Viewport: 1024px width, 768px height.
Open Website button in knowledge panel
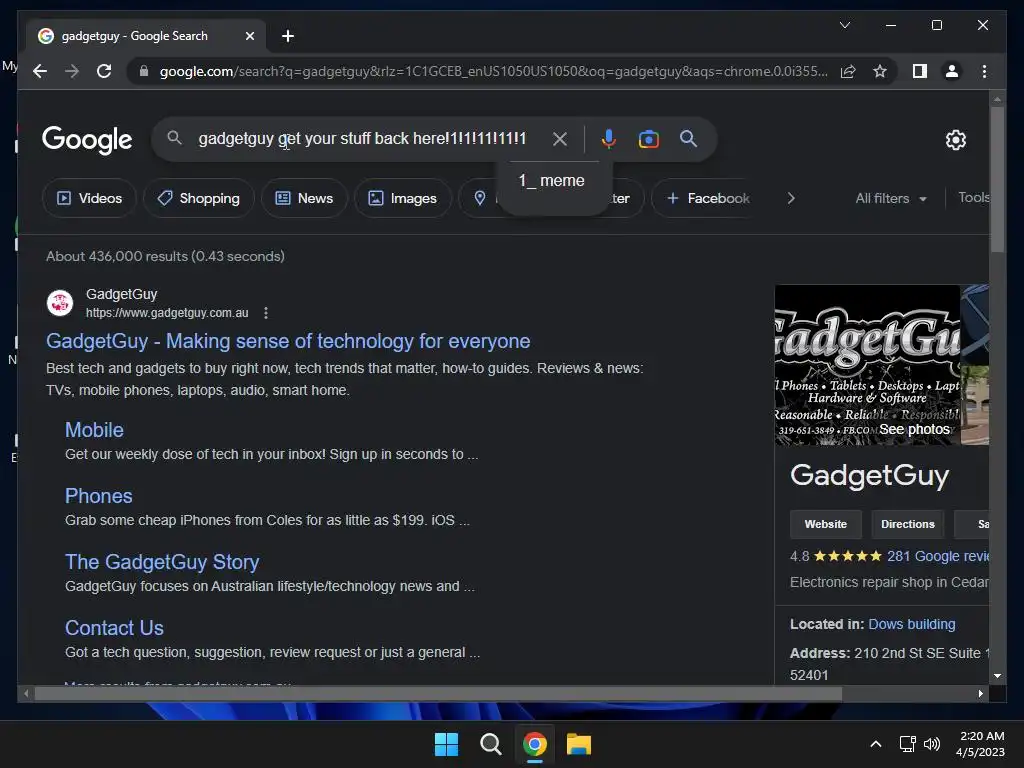point(825,524)
